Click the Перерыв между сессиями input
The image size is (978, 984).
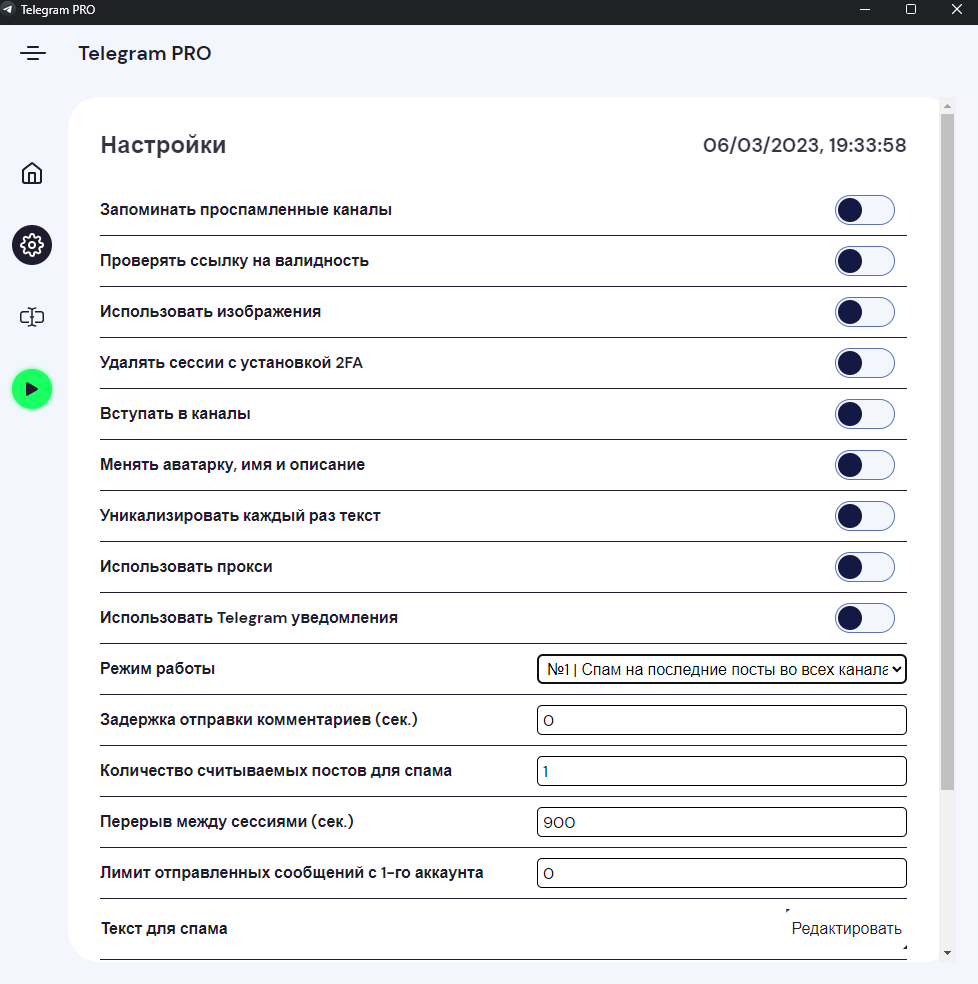pos(722,822)
